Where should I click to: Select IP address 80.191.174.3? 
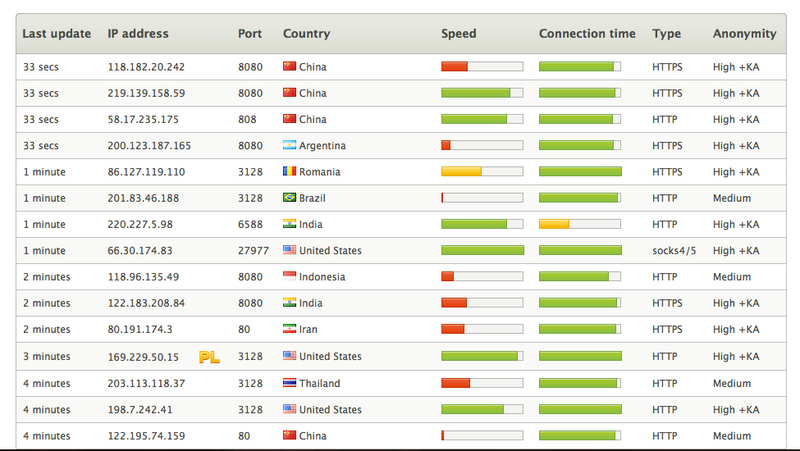pyautogui.click(x=140, y=330)
